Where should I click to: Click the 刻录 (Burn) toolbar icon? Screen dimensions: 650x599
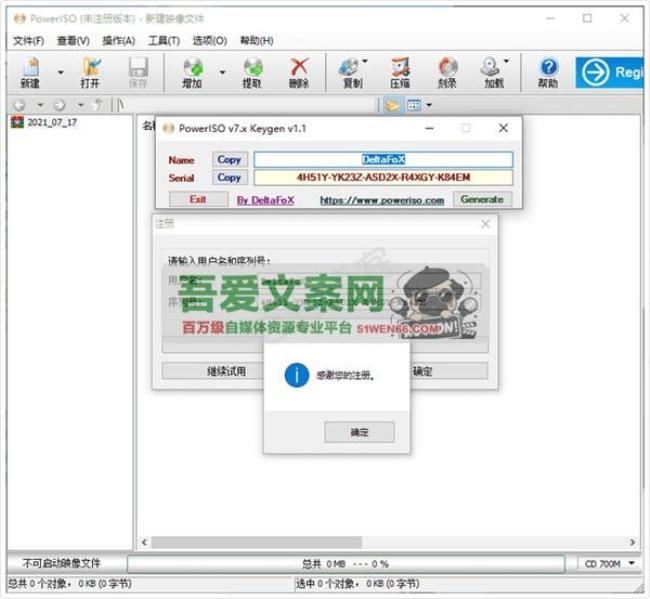447,72
